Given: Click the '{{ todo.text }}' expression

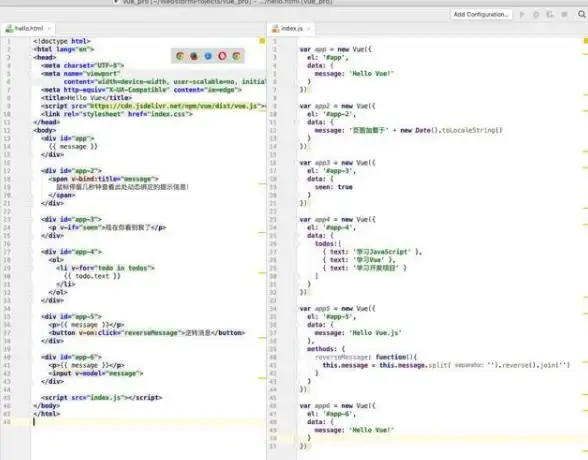Looking at the screenshot, I should click(92, 276).
